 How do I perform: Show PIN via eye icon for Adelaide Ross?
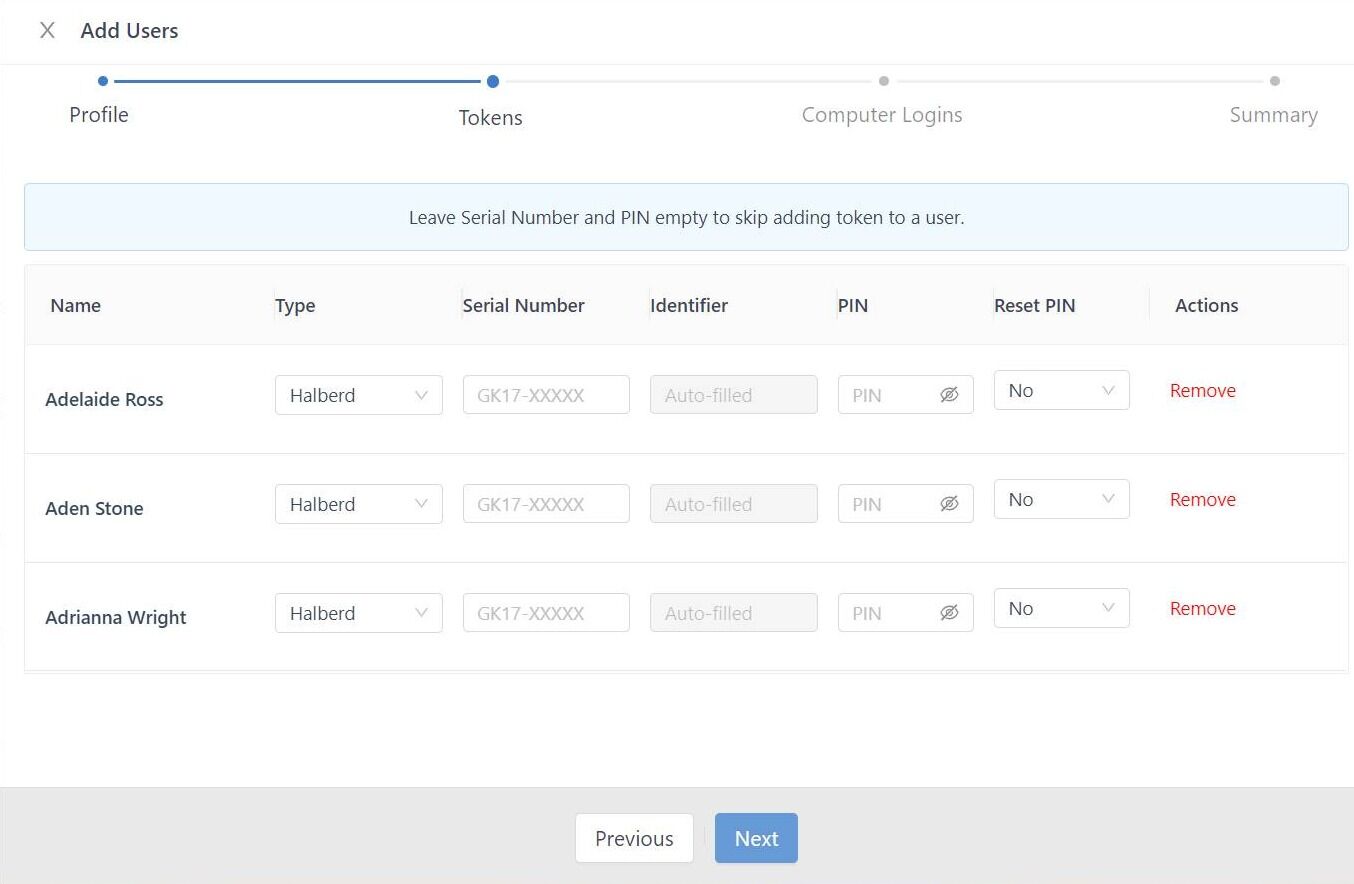[949, 395]
